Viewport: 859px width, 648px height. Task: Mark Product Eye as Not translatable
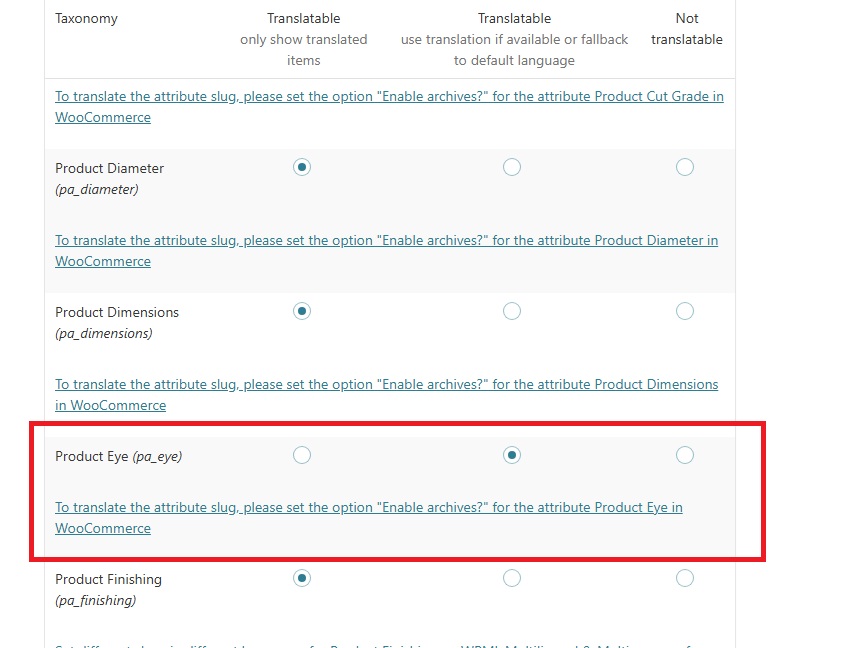click(685, 455)
